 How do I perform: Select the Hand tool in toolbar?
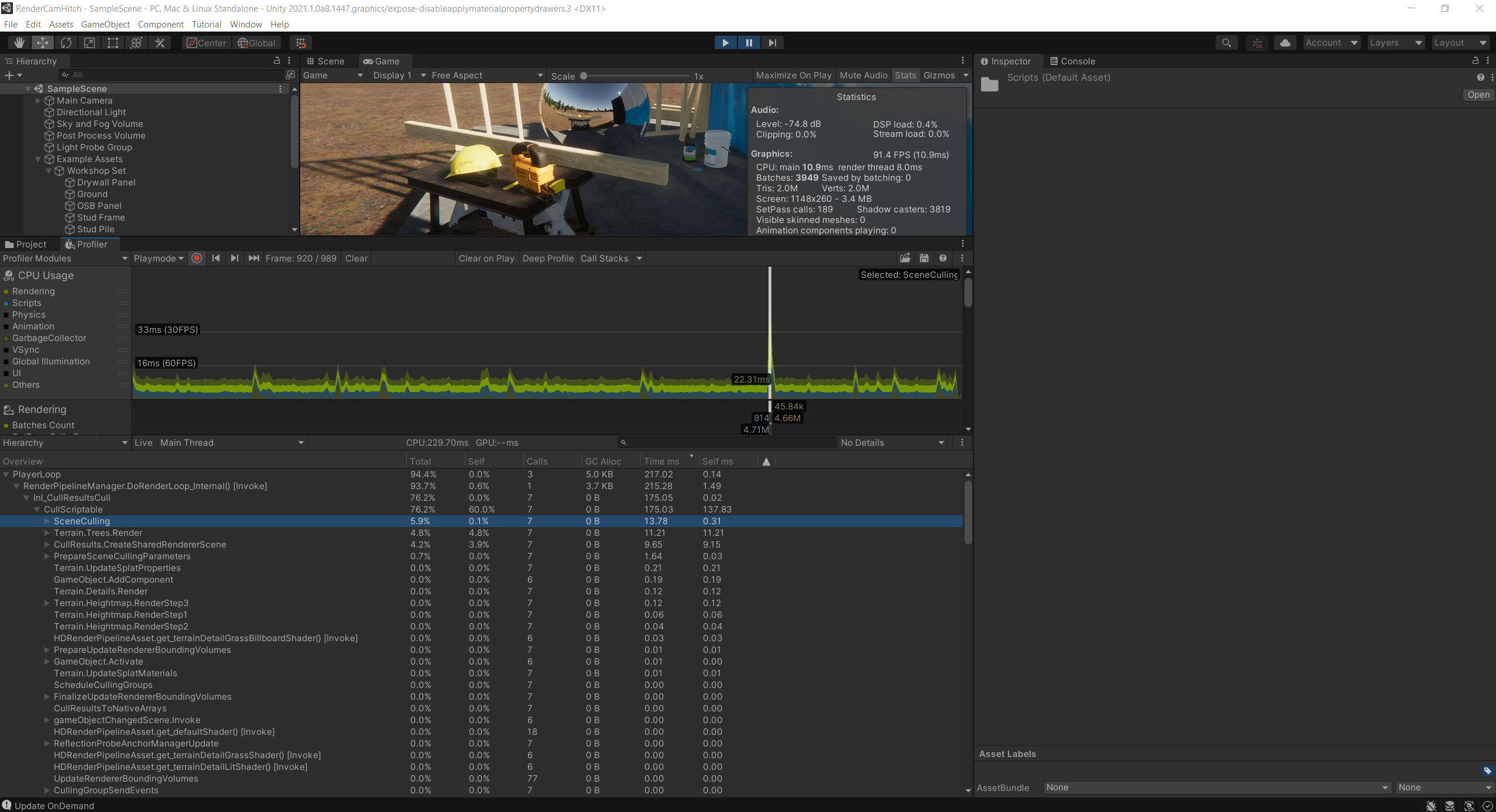(19, 43)
